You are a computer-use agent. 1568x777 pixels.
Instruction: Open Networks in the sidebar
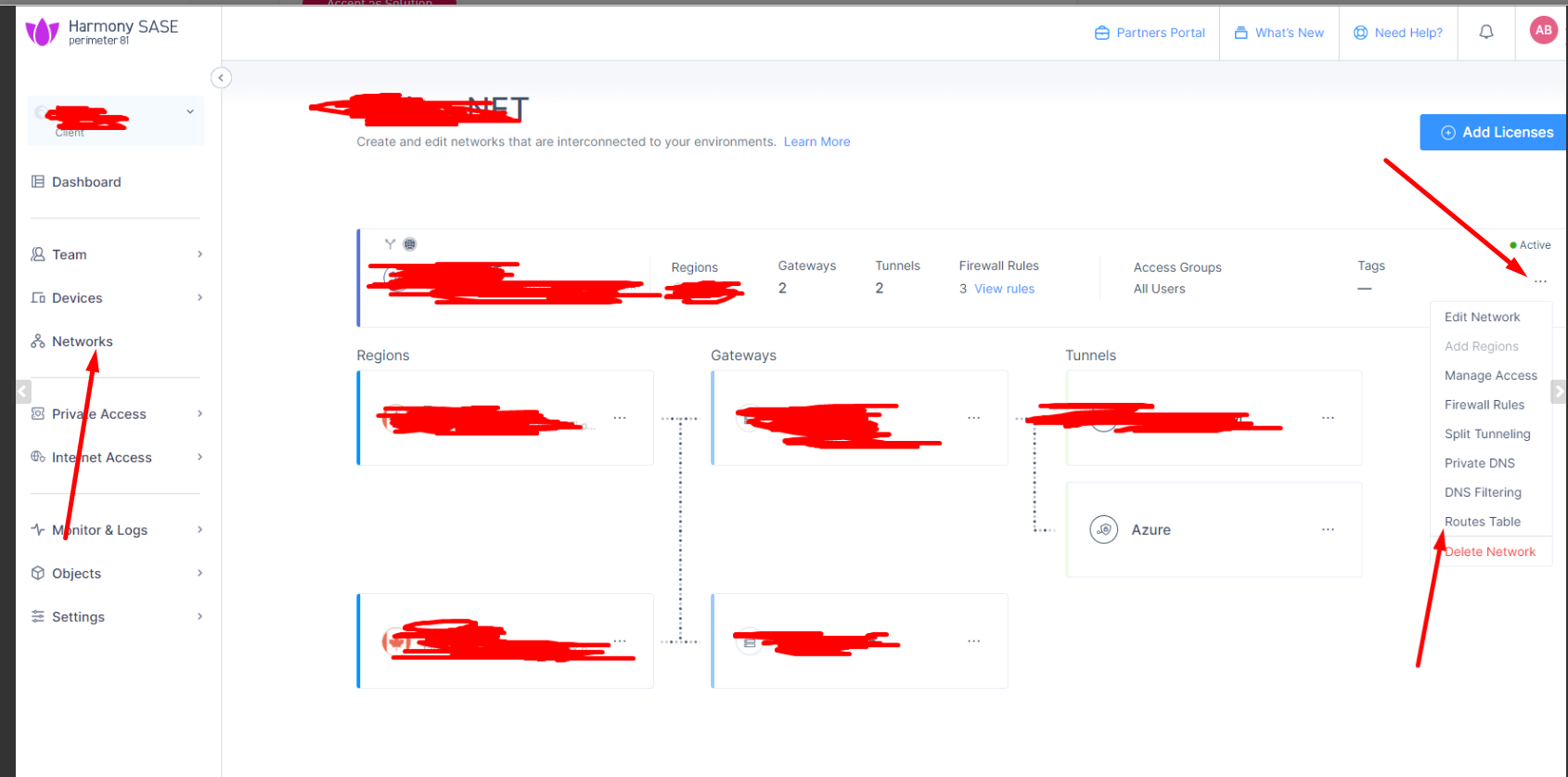(x=82, y=342)
